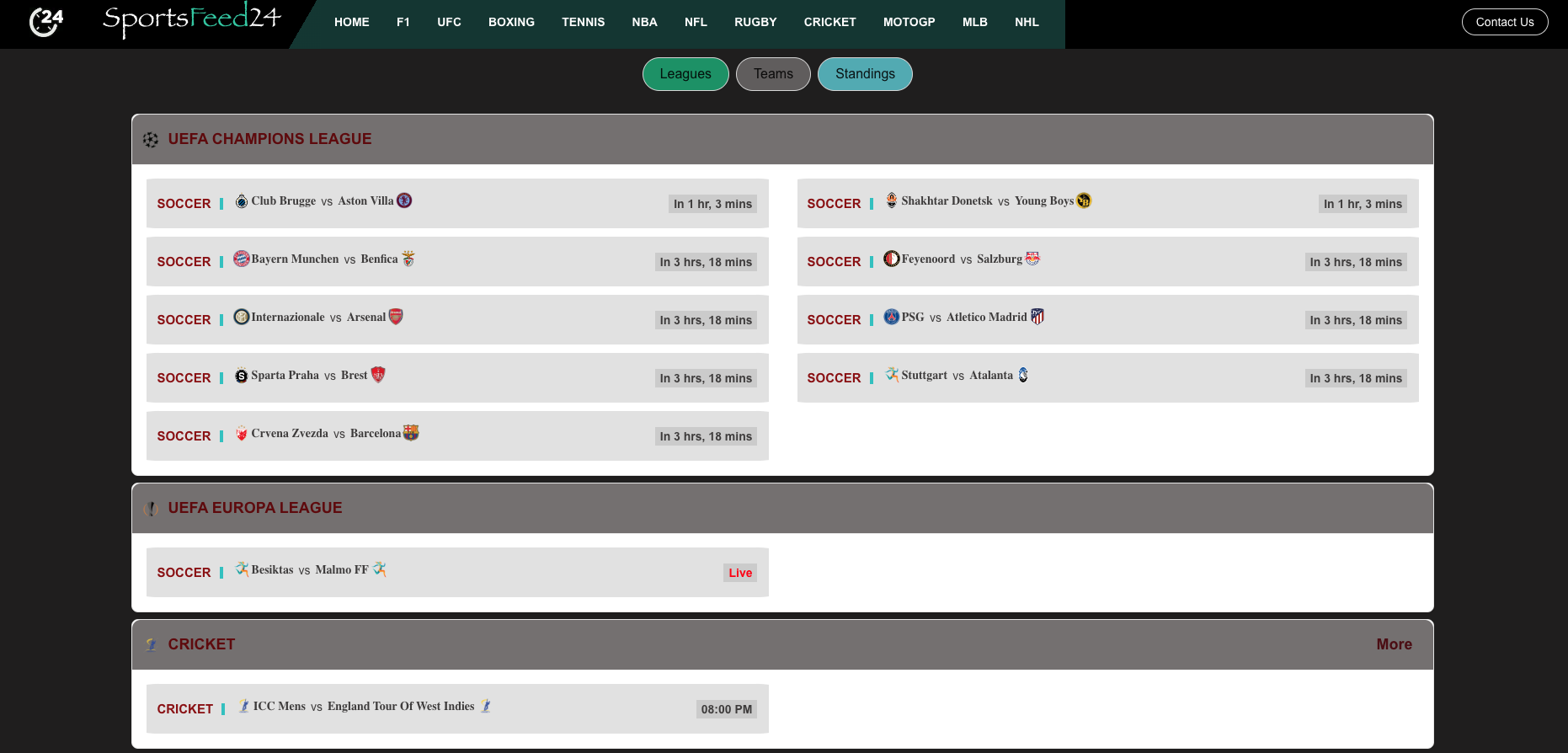Open the RUGBY nav item
This screenshot has width=1568, height=753.
click(755, 22)
